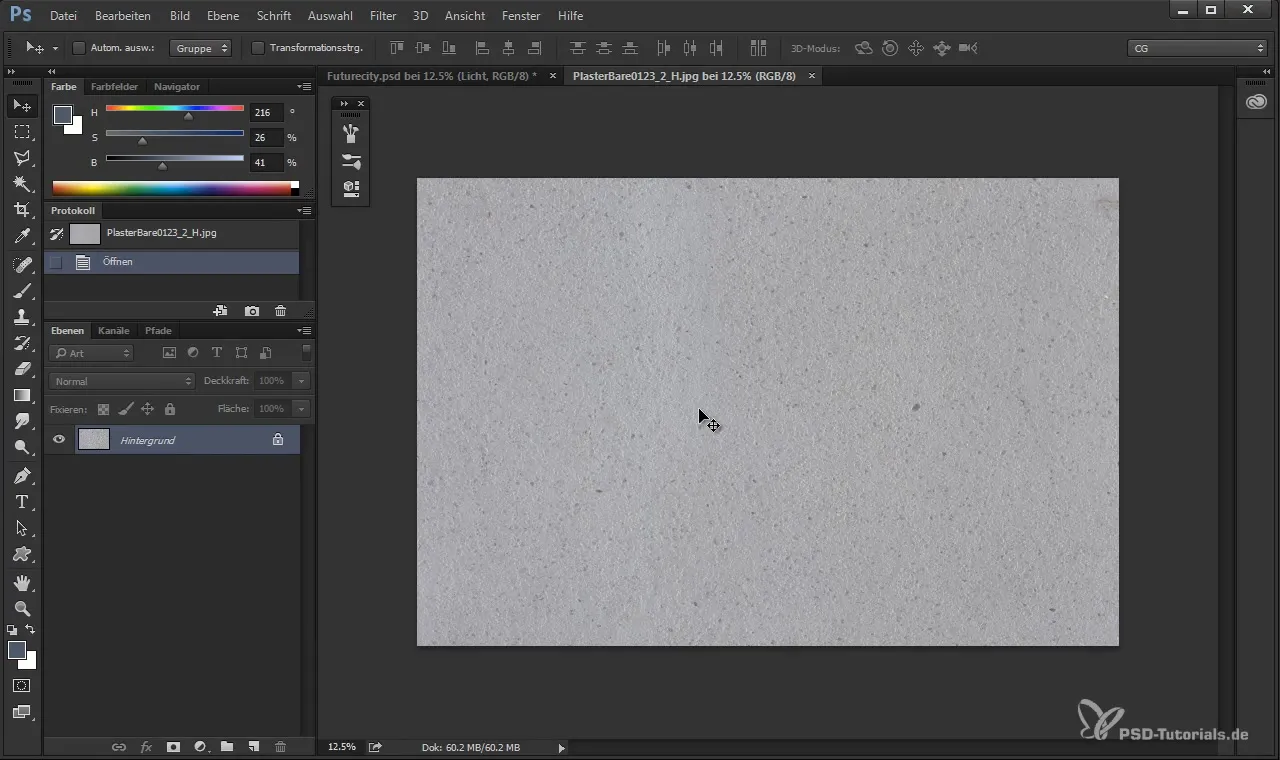Image resolution: width=1280 pixels, height=760 pixels.
Task: Select the Brush tool
Action: click(22, 291)
